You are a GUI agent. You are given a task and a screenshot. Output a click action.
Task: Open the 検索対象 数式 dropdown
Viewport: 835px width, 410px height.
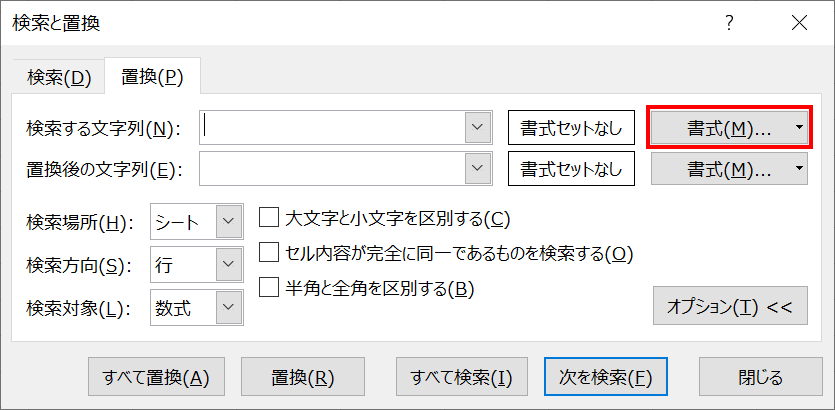point(230,308)
